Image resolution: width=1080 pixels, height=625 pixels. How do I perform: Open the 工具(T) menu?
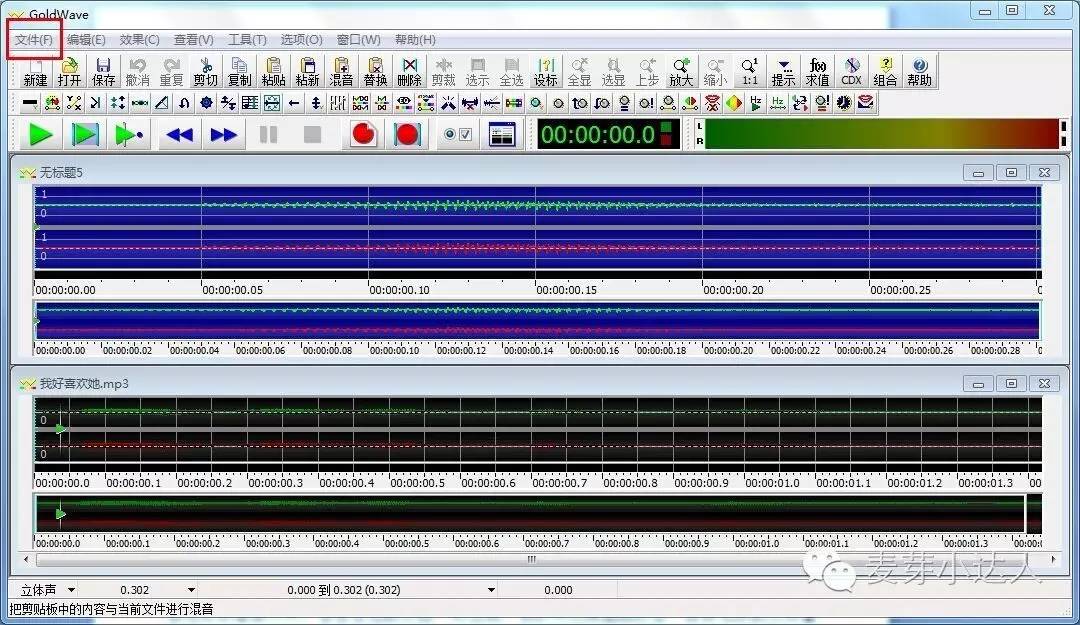(247, 40)
